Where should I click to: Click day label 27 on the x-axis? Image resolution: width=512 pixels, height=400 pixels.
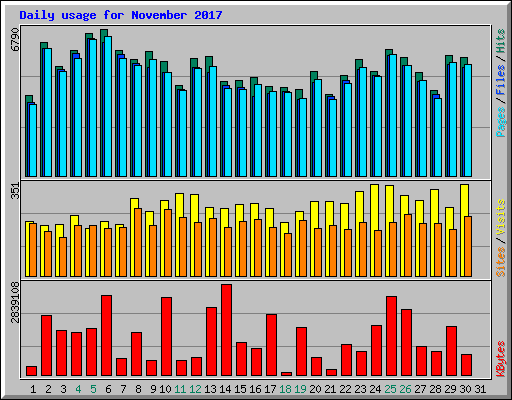point(420,389)
